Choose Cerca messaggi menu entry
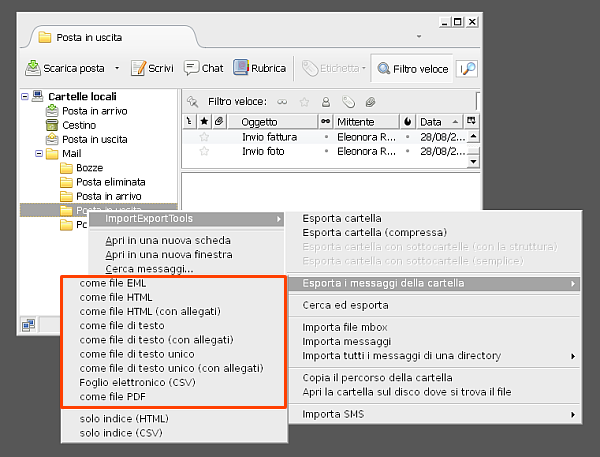This screenshot has height=457, width=600. 149,269
